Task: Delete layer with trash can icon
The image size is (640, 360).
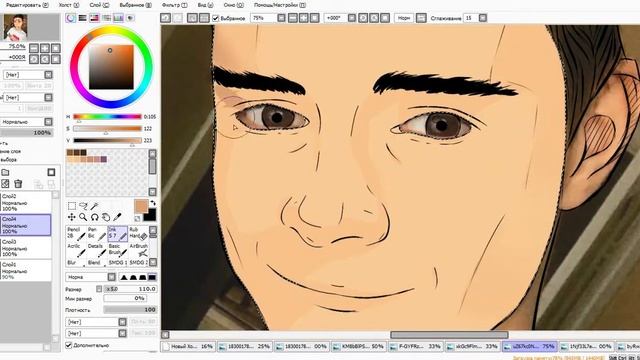Action: 18,184
